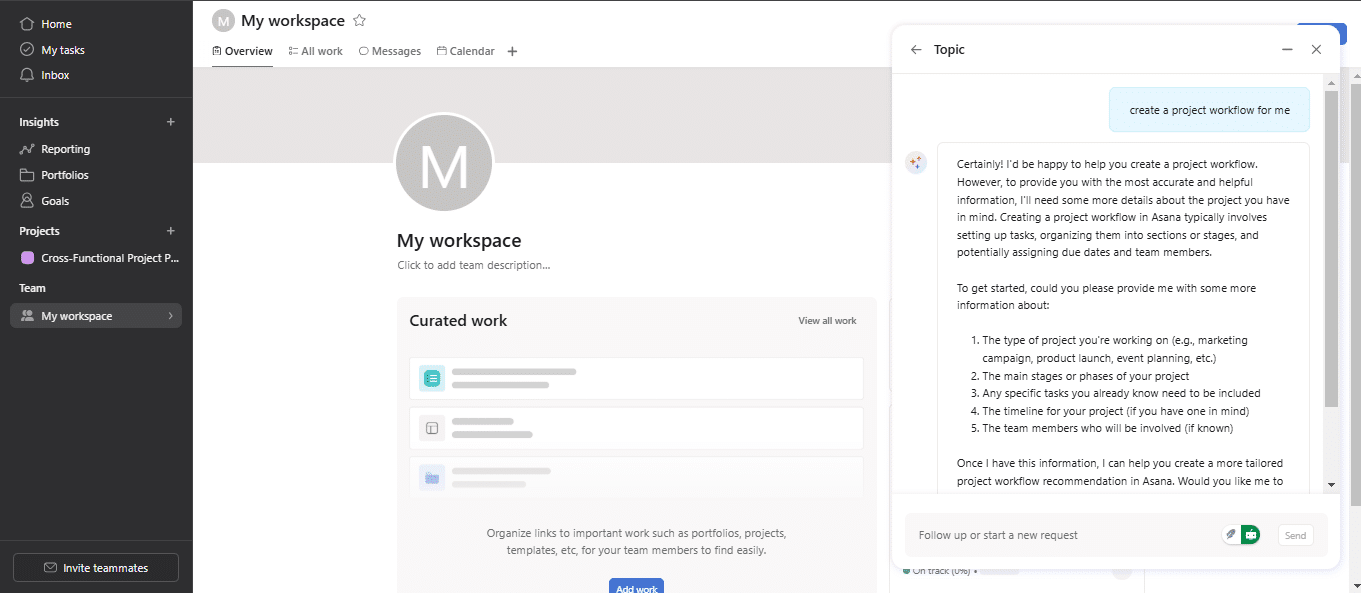Click My workspace title in header

(293, 20)
